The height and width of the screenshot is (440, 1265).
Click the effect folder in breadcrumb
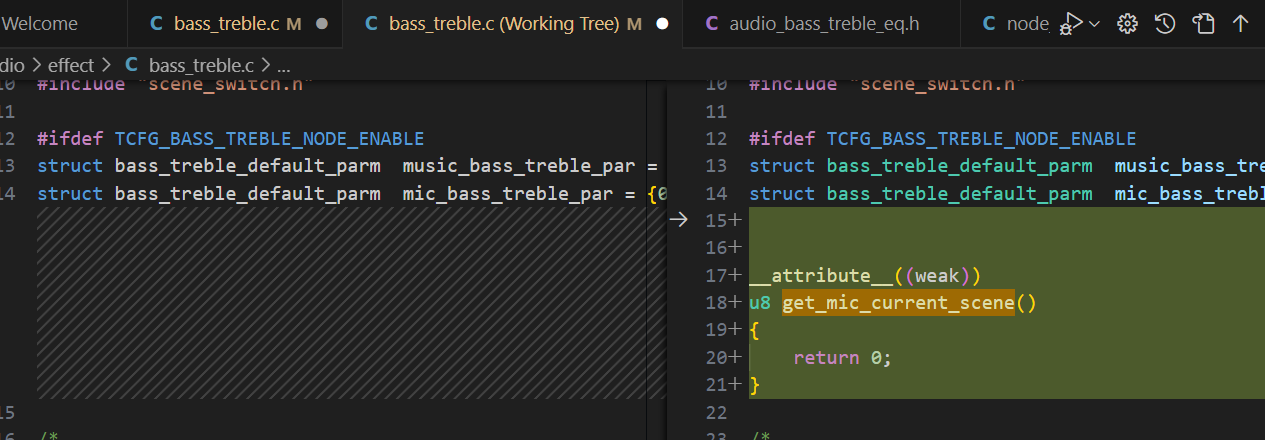pyautogui.click(x=70, y=66)
